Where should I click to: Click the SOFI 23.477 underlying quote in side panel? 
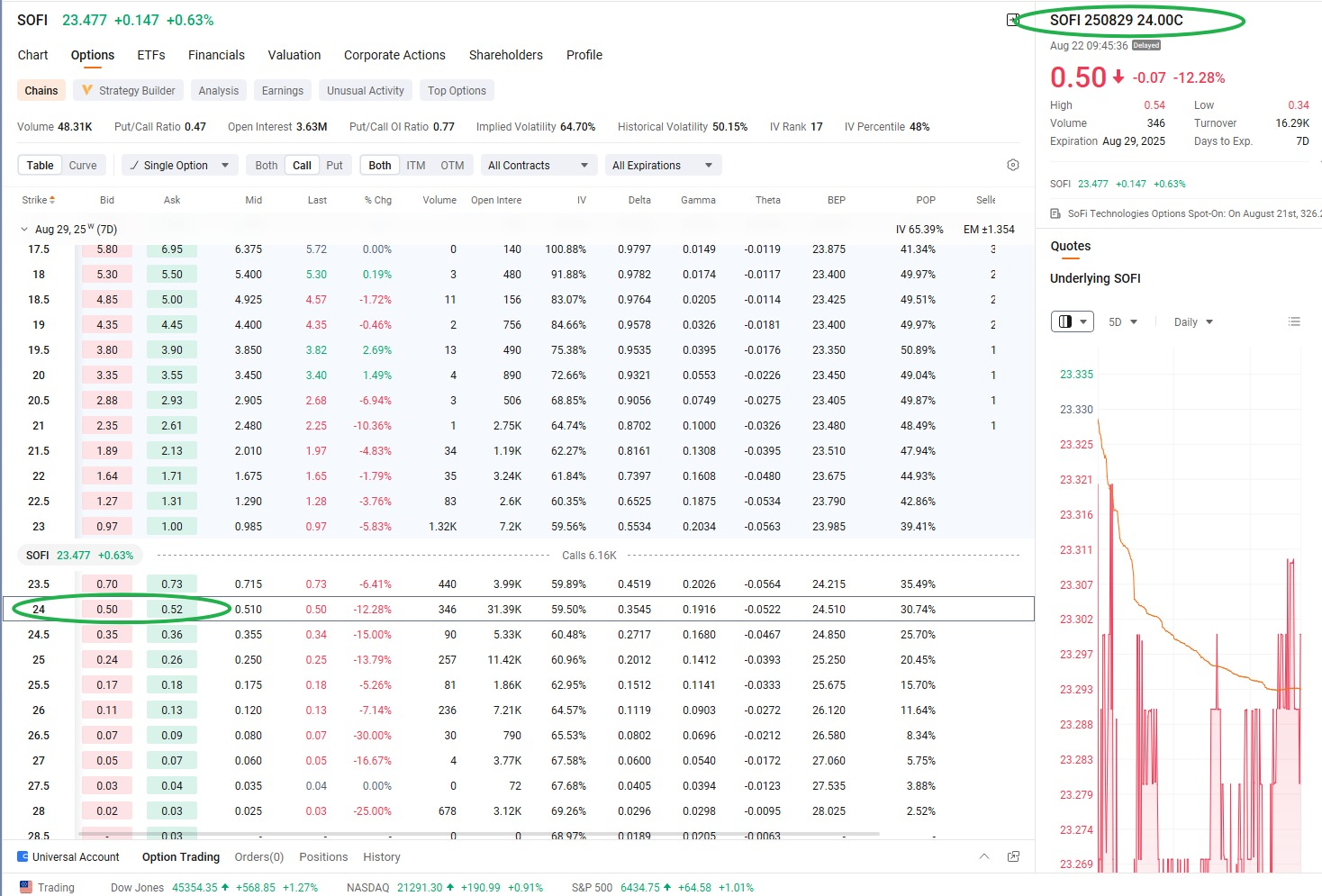click(1118, 184)
